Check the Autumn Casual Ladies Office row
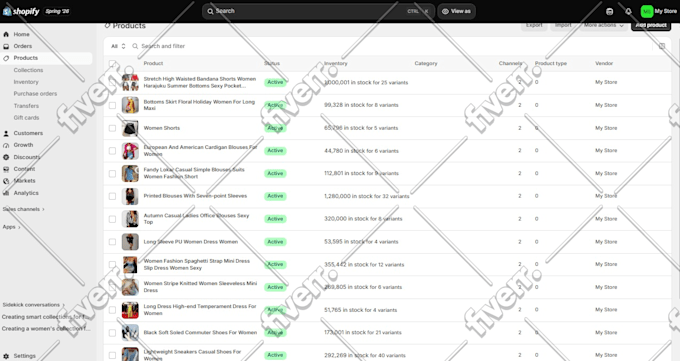The width and height of the screenshot is (680, 361). [x=112, y=219]
